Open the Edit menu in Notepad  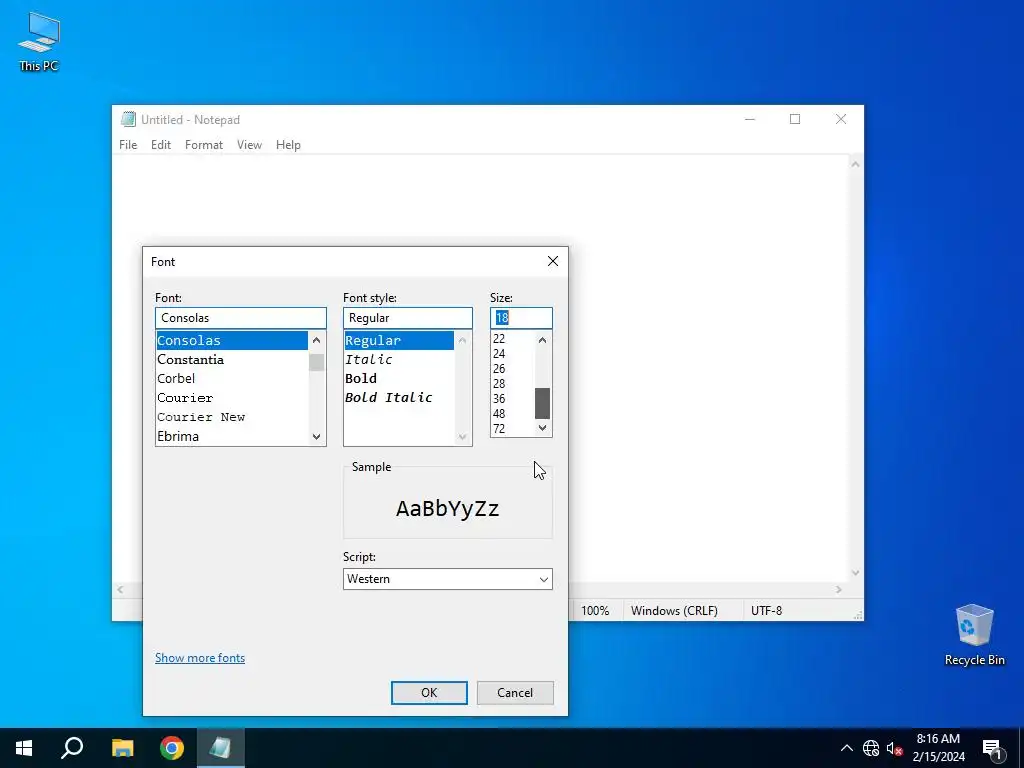[x=161, y=145]
